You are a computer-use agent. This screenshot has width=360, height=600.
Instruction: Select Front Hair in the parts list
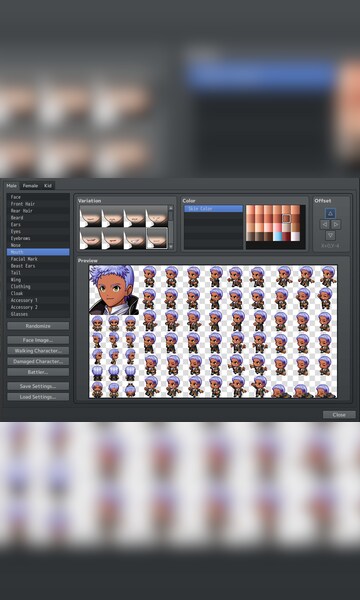coord(38,204)
